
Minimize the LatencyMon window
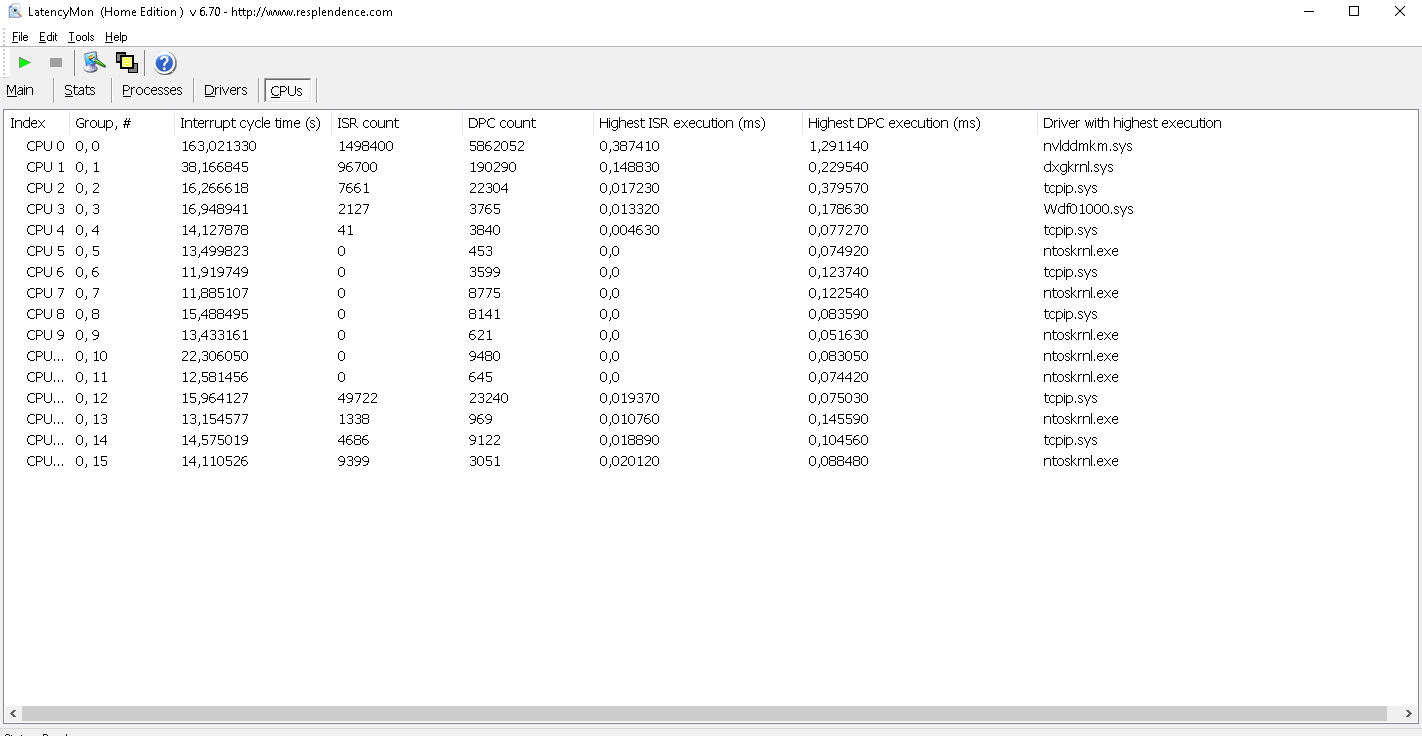(x=1309, y=12)
